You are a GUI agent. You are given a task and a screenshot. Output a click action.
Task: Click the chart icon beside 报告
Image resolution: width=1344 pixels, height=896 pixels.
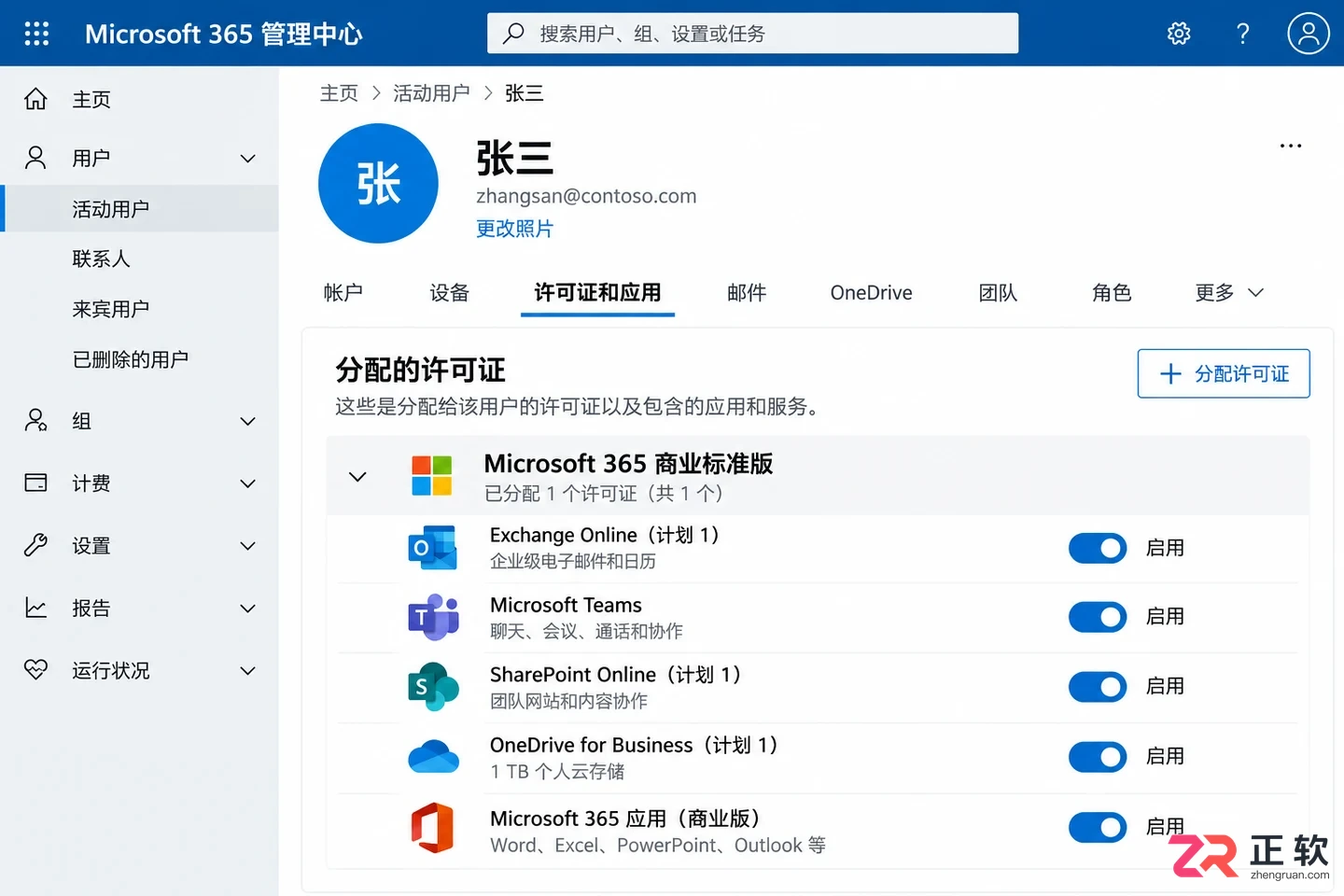35,608
